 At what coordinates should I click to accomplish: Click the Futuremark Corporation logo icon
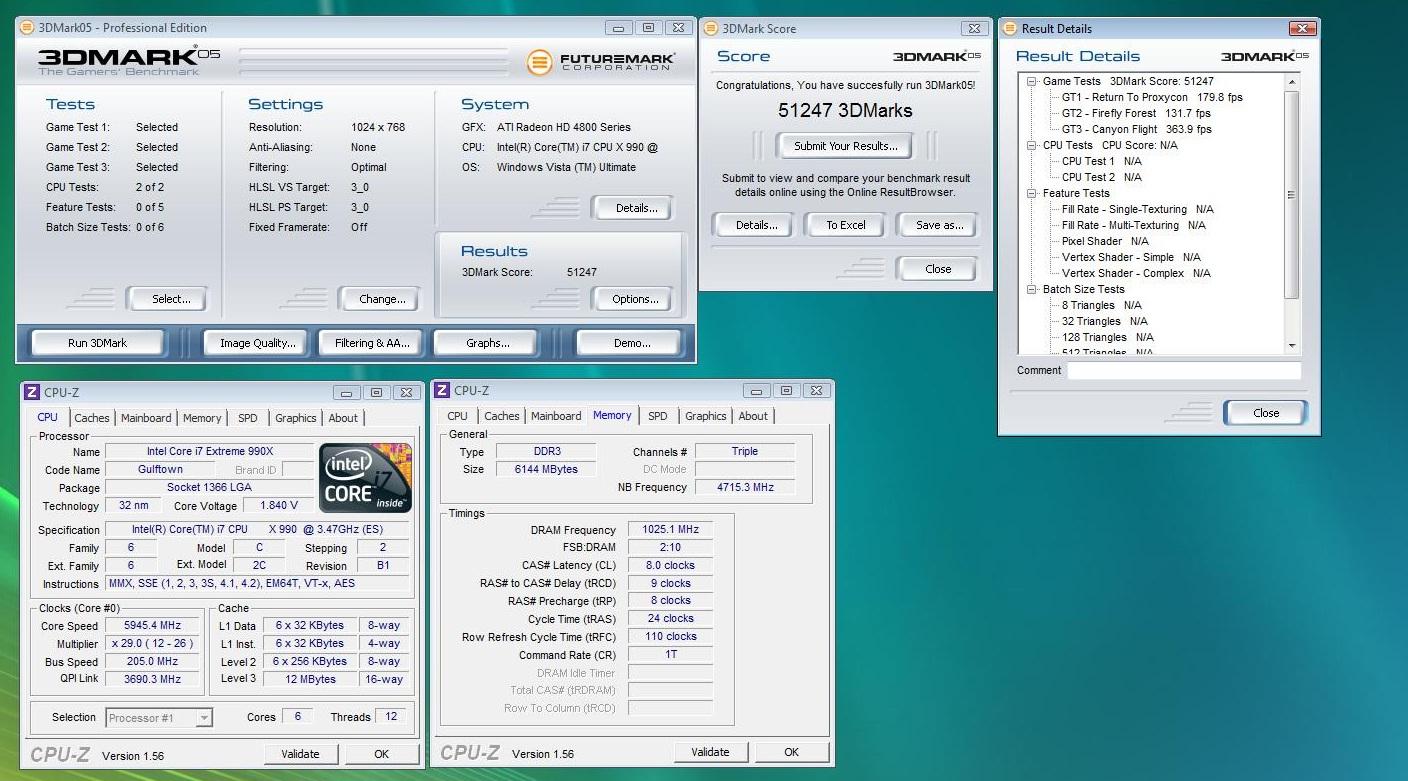[x=540, y=63]
